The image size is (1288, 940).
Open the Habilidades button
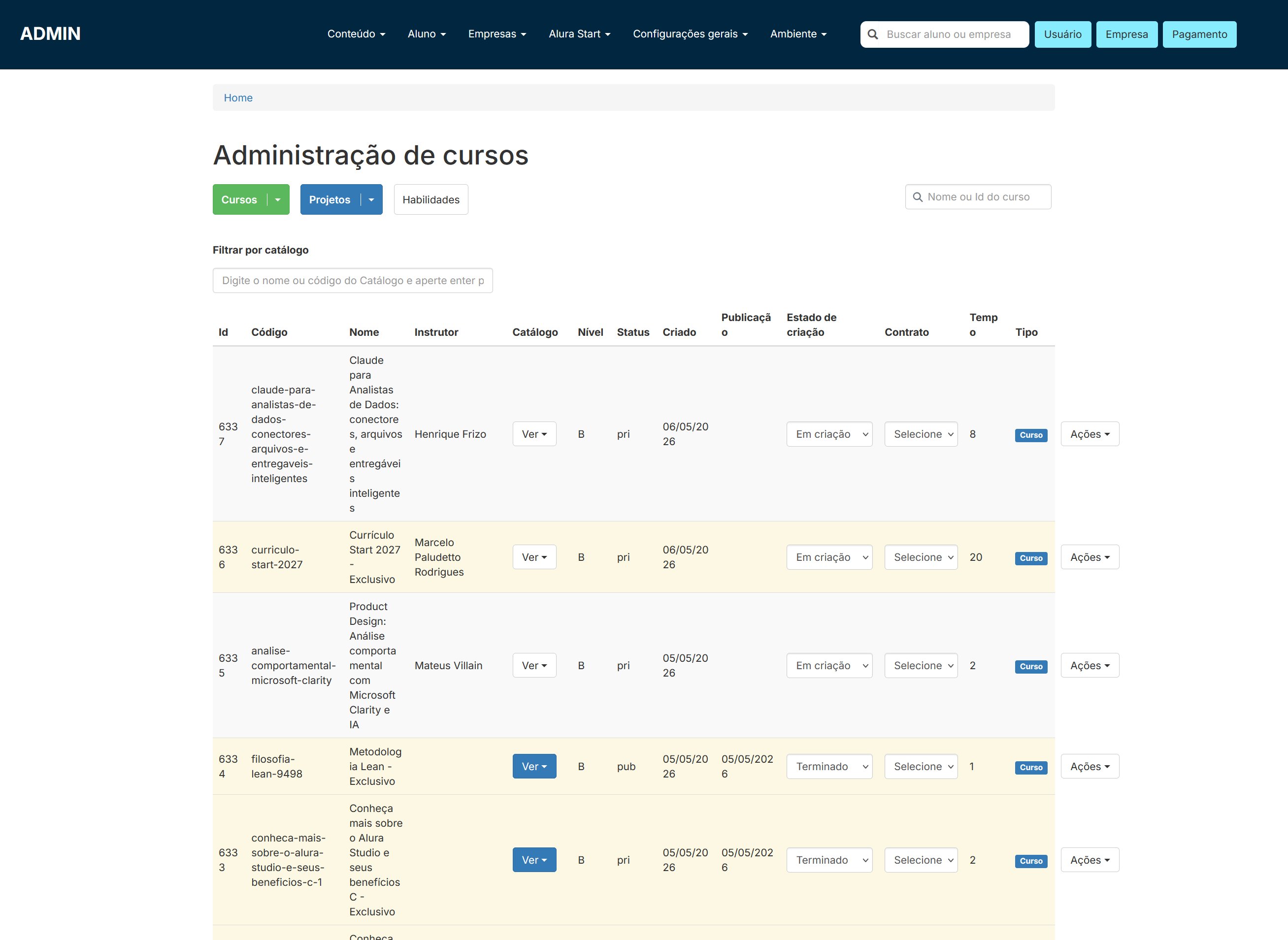click(x=431, y=200)
